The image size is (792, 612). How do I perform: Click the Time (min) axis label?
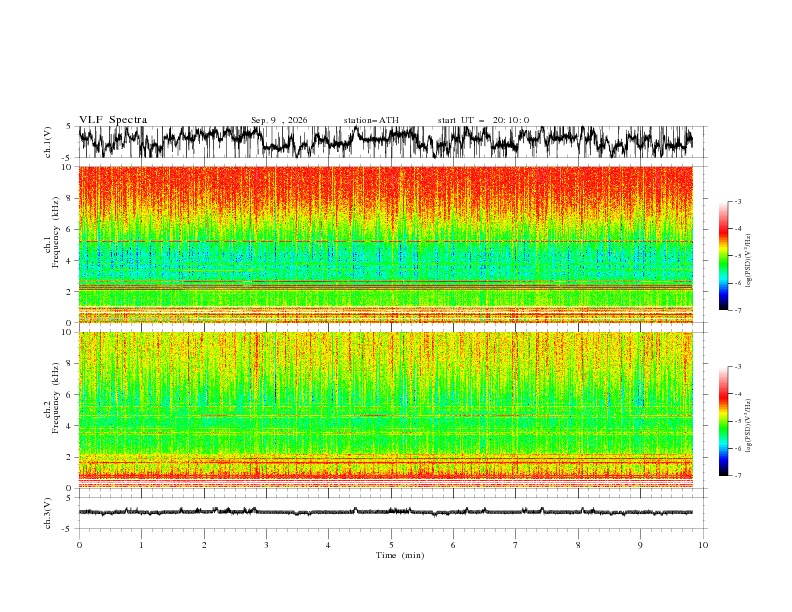400,555
